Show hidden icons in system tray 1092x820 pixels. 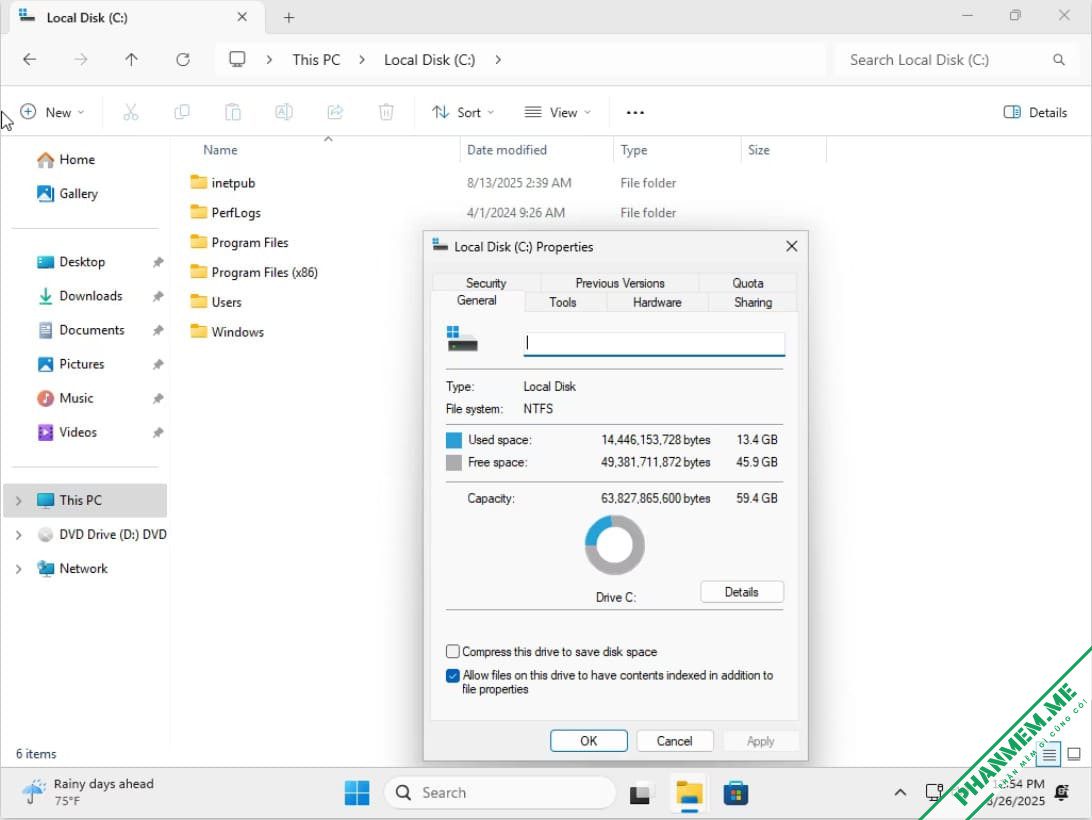click(900, 793)
